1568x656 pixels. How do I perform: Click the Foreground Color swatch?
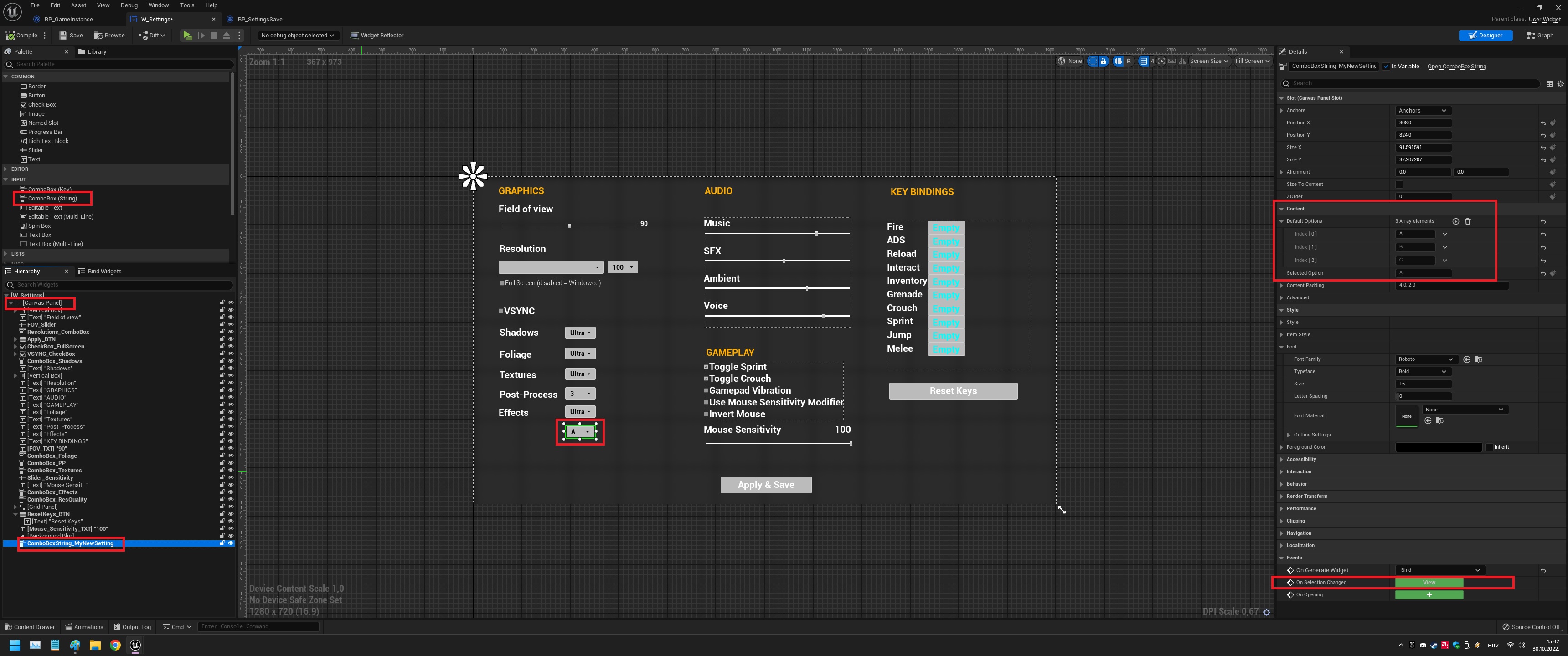(1438, 447)
